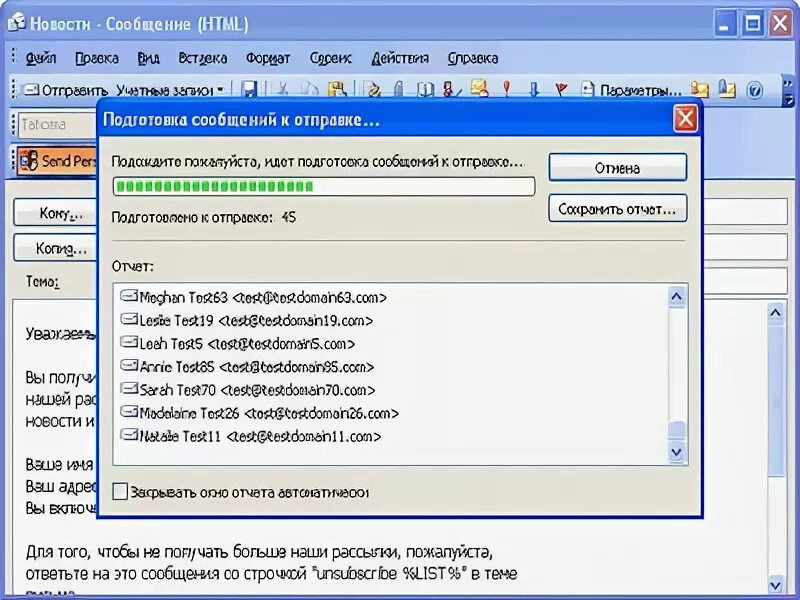Open Параметры options in toolbar
Viewport: 800px width, 600px height.
(632, 90)
